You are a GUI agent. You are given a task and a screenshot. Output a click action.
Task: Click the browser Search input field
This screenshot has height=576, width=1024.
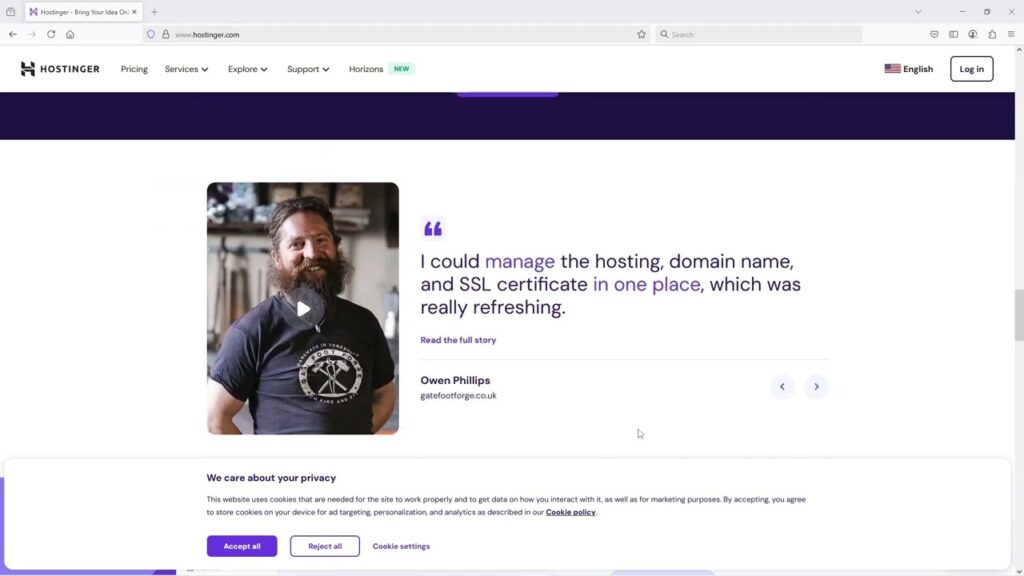(760, 34)
